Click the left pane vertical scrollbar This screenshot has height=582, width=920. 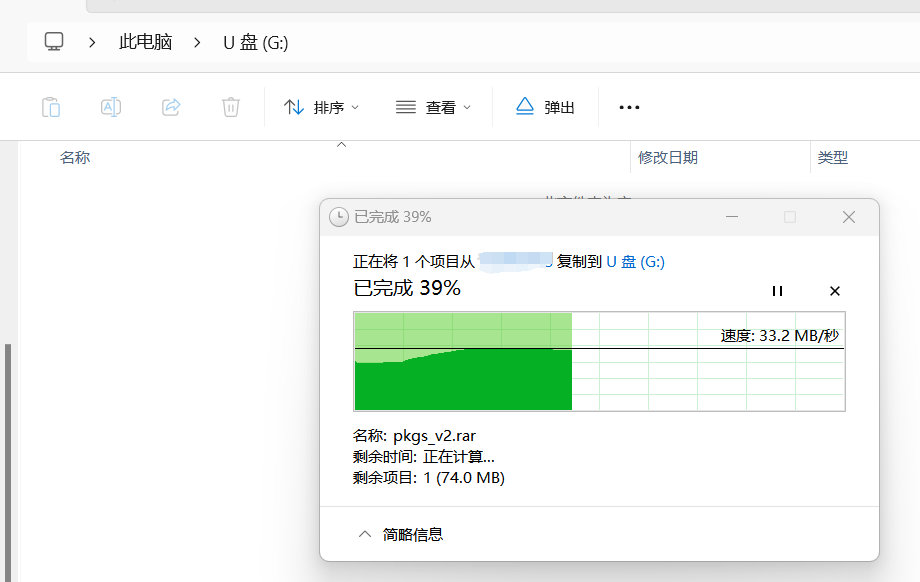click(x=8, y=460)
